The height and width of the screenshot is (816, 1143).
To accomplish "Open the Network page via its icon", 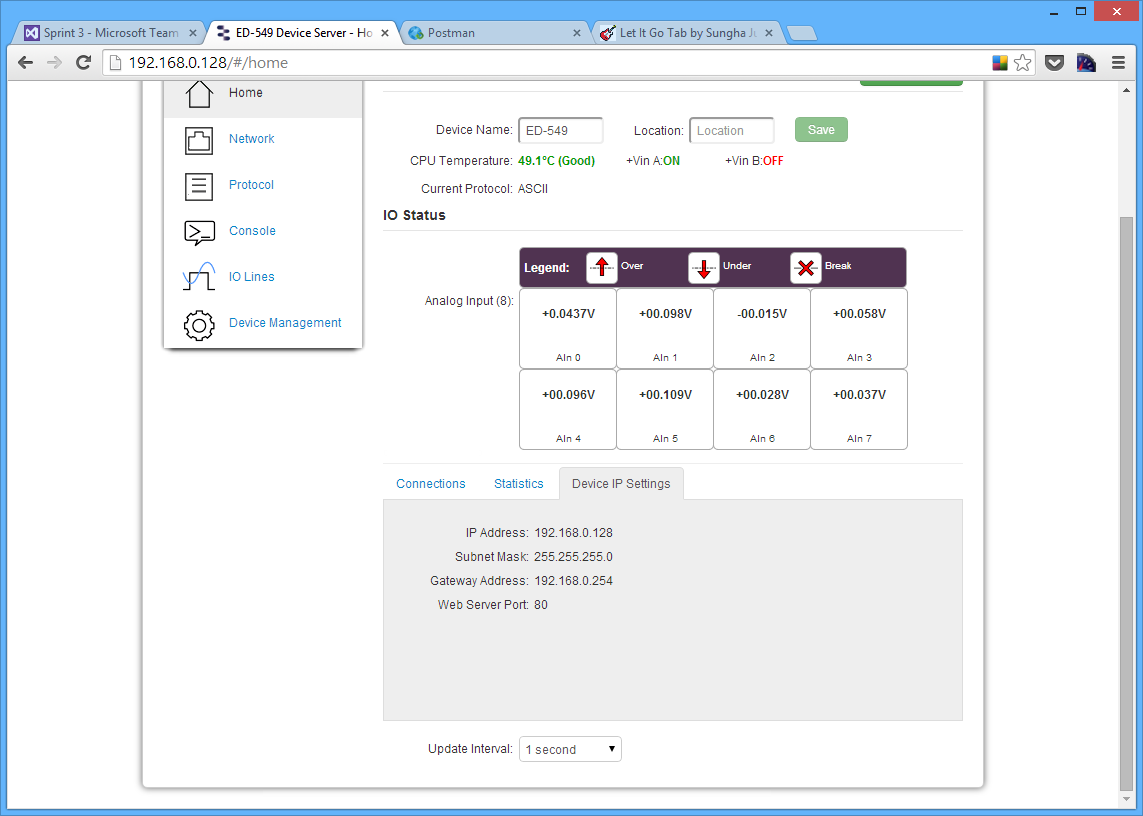I will pos(198,138).
